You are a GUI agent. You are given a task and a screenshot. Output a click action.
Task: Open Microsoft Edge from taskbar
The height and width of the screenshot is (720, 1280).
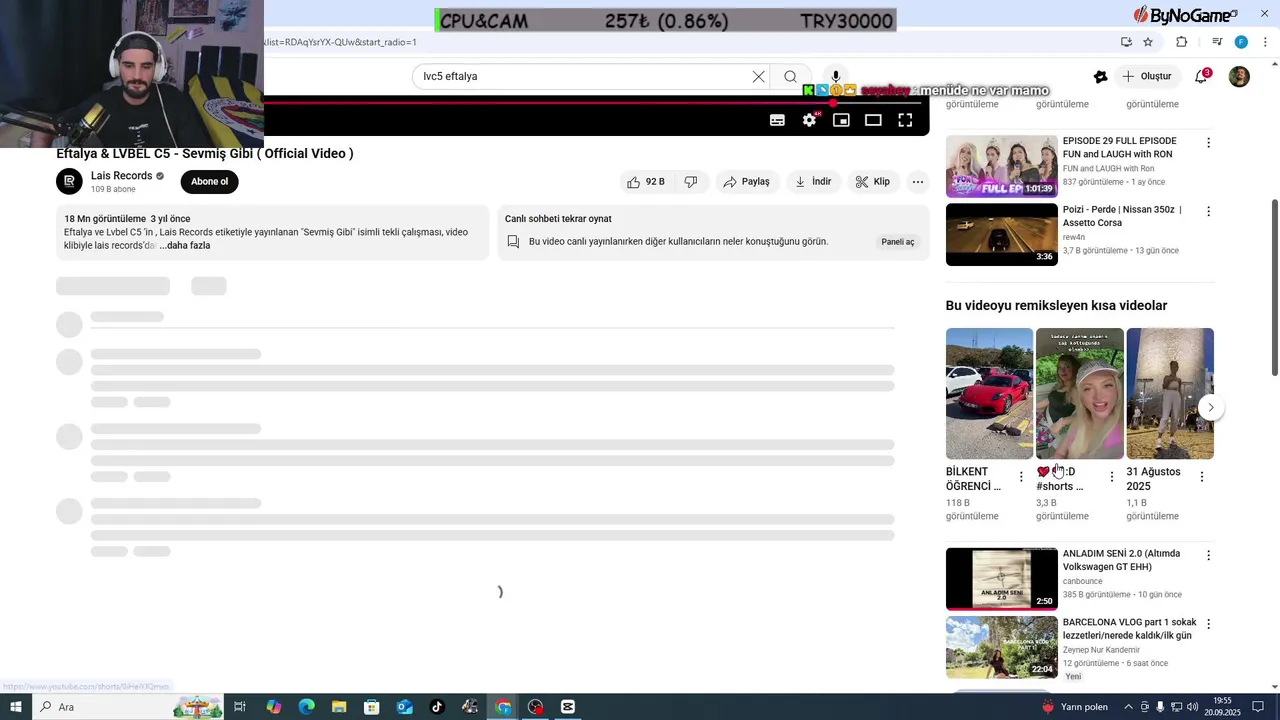coord(306,707)
